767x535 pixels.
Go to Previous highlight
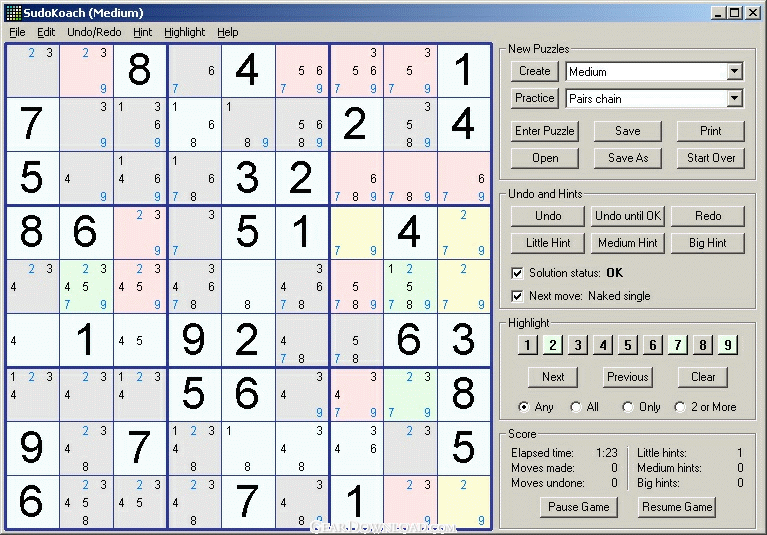[x=628, y=377]
